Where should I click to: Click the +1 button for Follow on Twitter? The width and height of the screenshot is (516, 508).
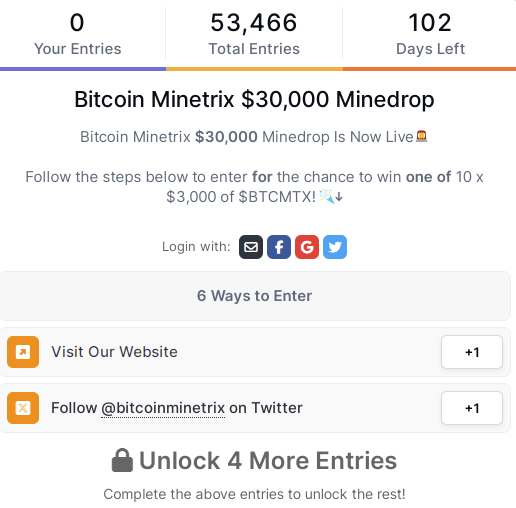click(472, 408)
